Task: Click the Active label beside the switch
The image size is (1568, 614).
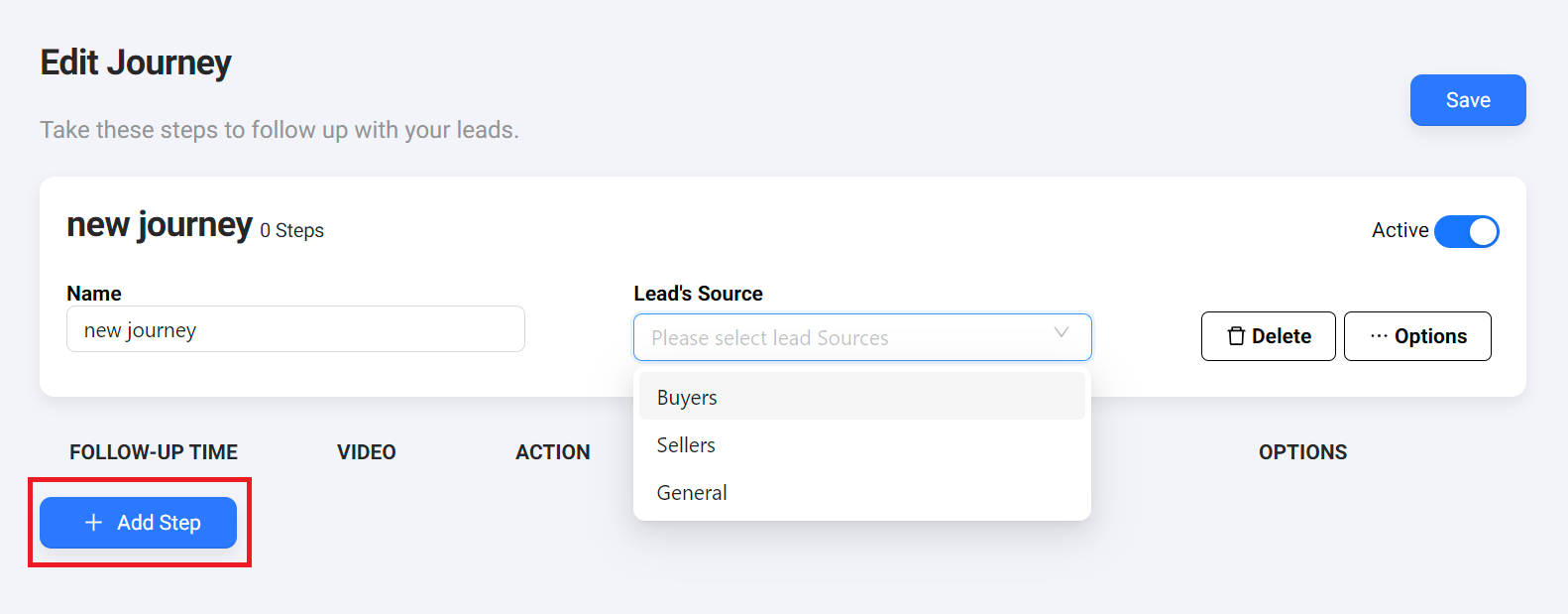Action: pyautogui.click(x=1400, y=230)
